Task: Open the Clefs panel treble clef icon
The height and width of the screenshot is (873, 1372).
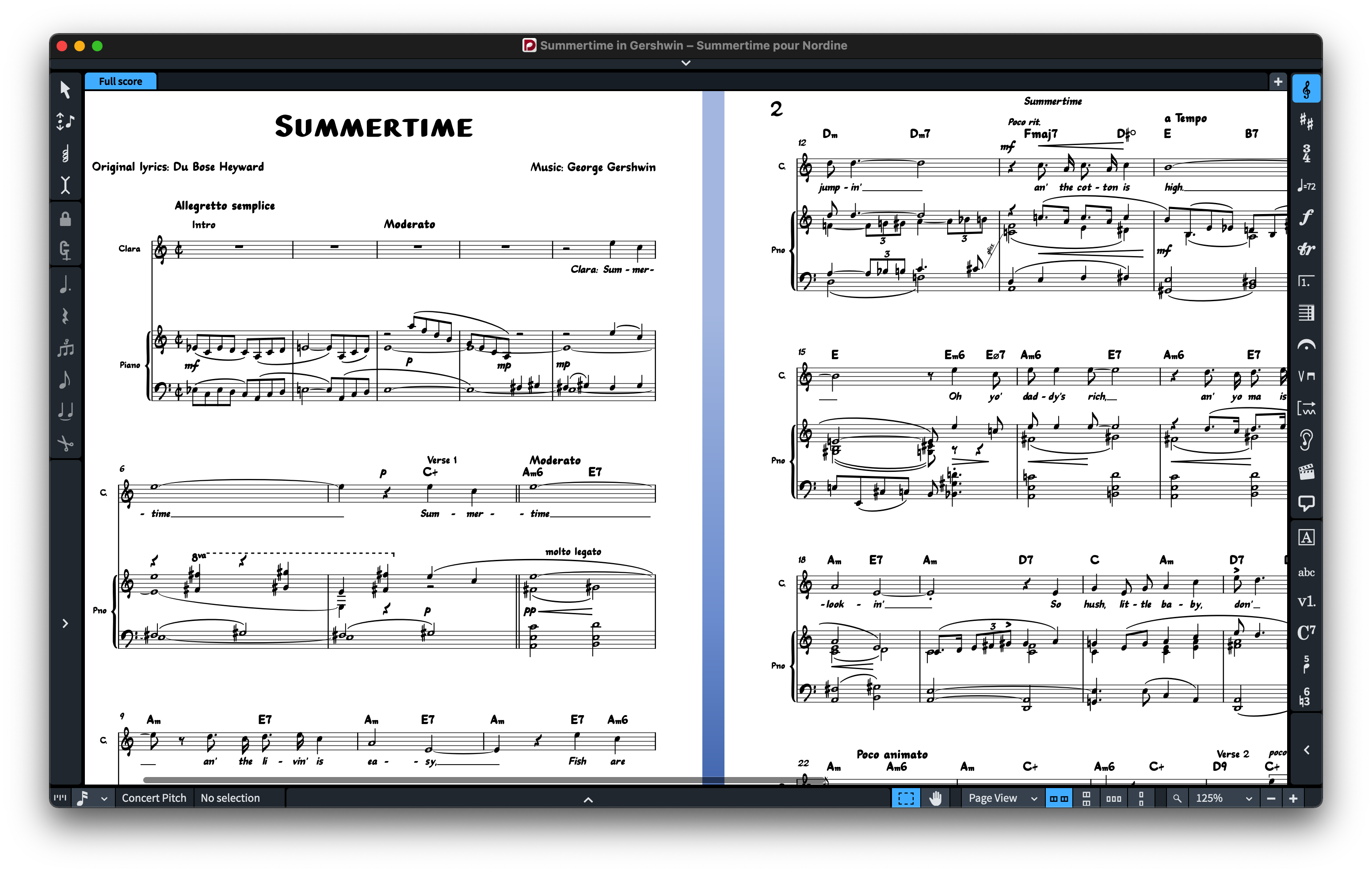Action: tap(1306, 89)
